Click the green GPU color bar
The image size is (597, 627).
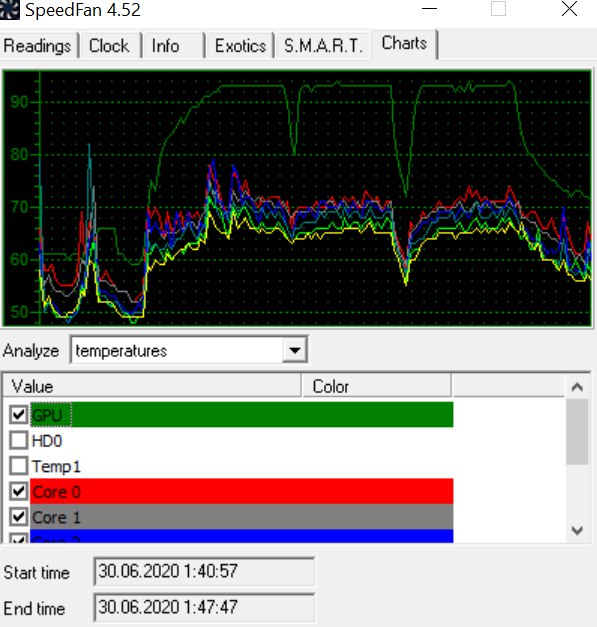242,415
